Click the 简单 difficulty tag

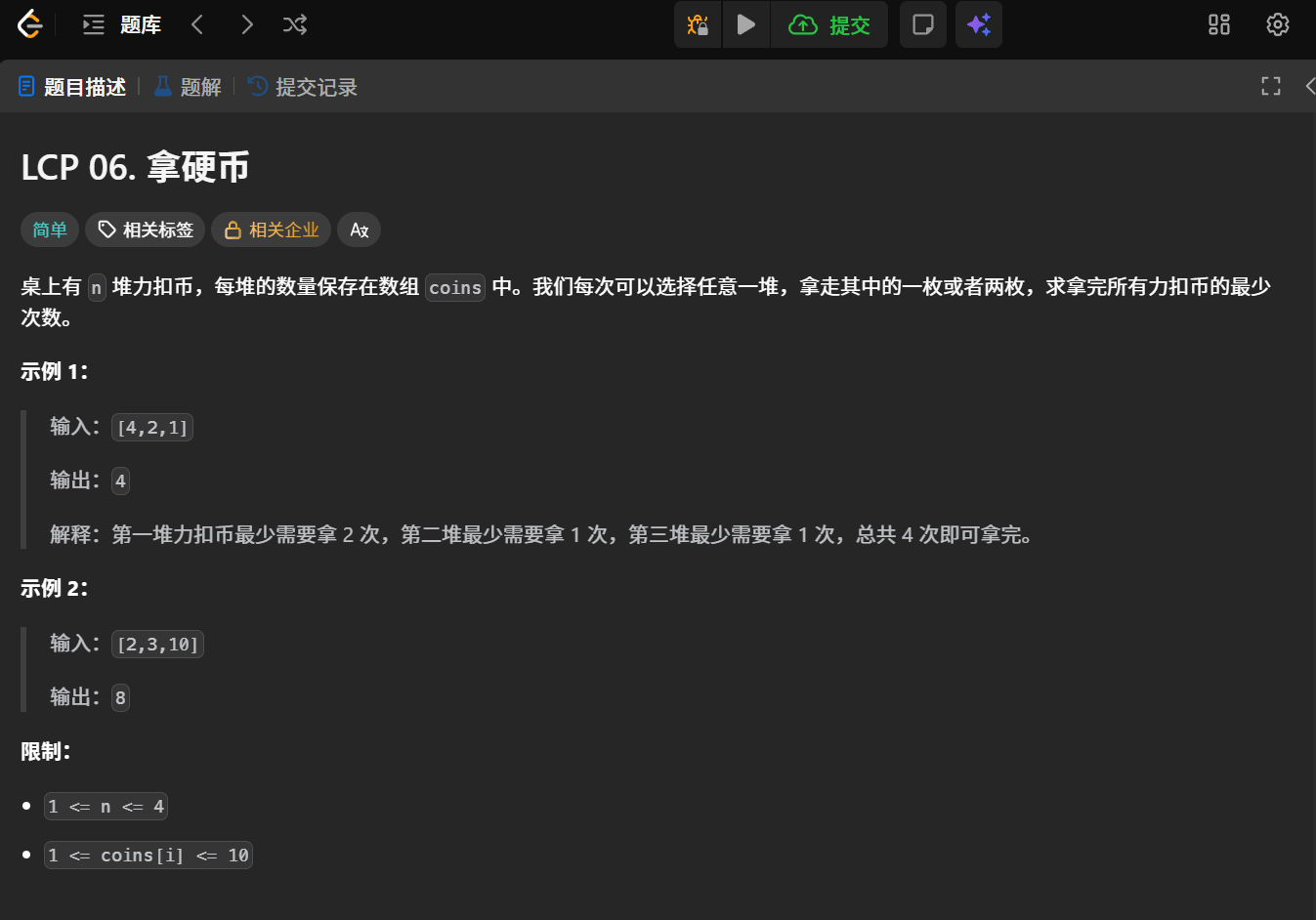click(x=50, y=230)
